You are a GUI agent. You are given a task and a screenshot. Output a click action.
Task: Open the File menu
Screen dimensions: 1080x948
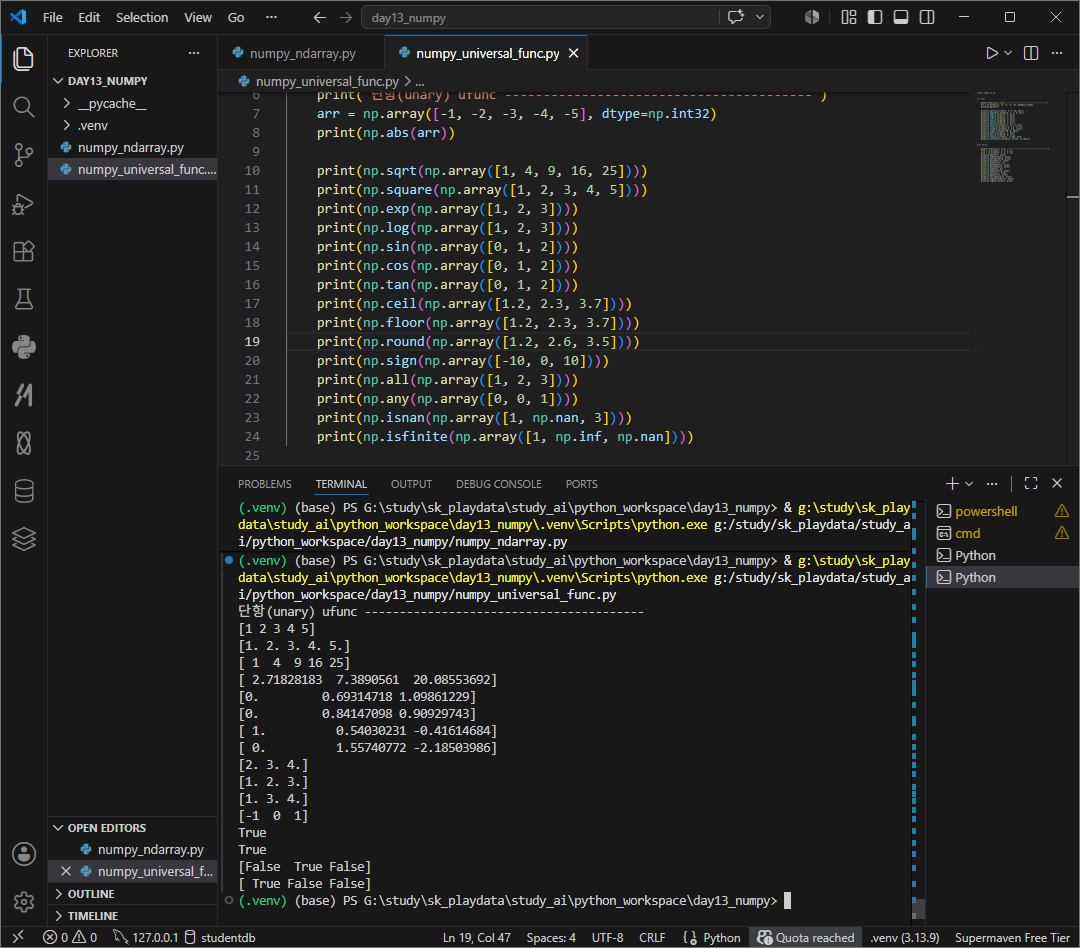point(52,18)
